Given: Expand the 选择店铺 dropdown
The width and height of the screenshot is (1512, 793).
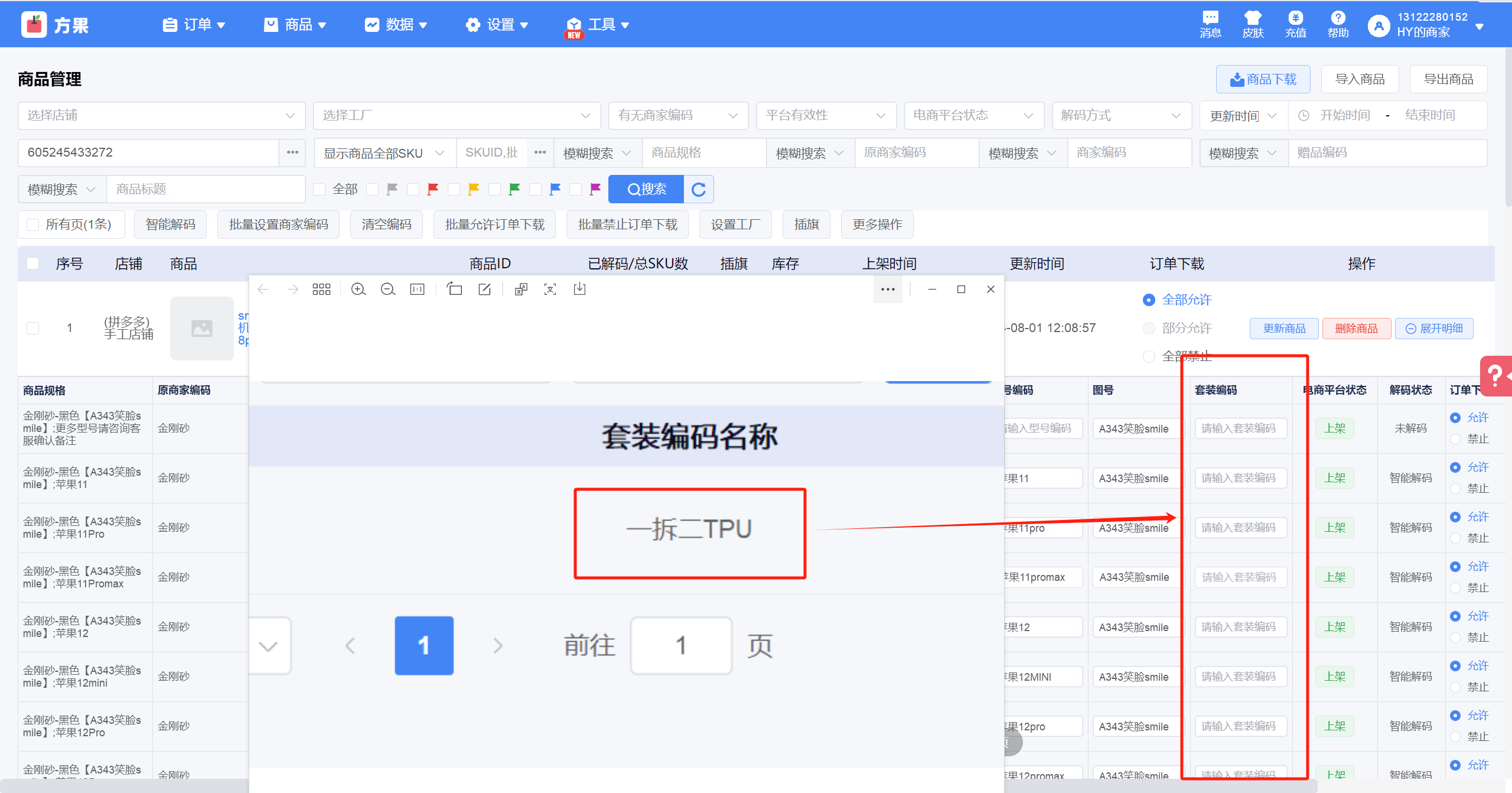Looking at the screenshot, I should pos(161,115).
